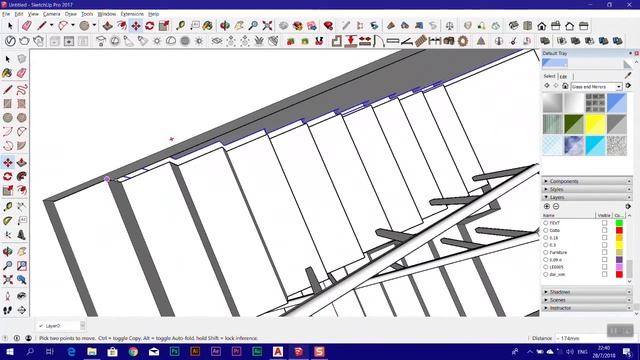
Task: Click the Add Layer plus icon
Action: click(x=547, y=207)
